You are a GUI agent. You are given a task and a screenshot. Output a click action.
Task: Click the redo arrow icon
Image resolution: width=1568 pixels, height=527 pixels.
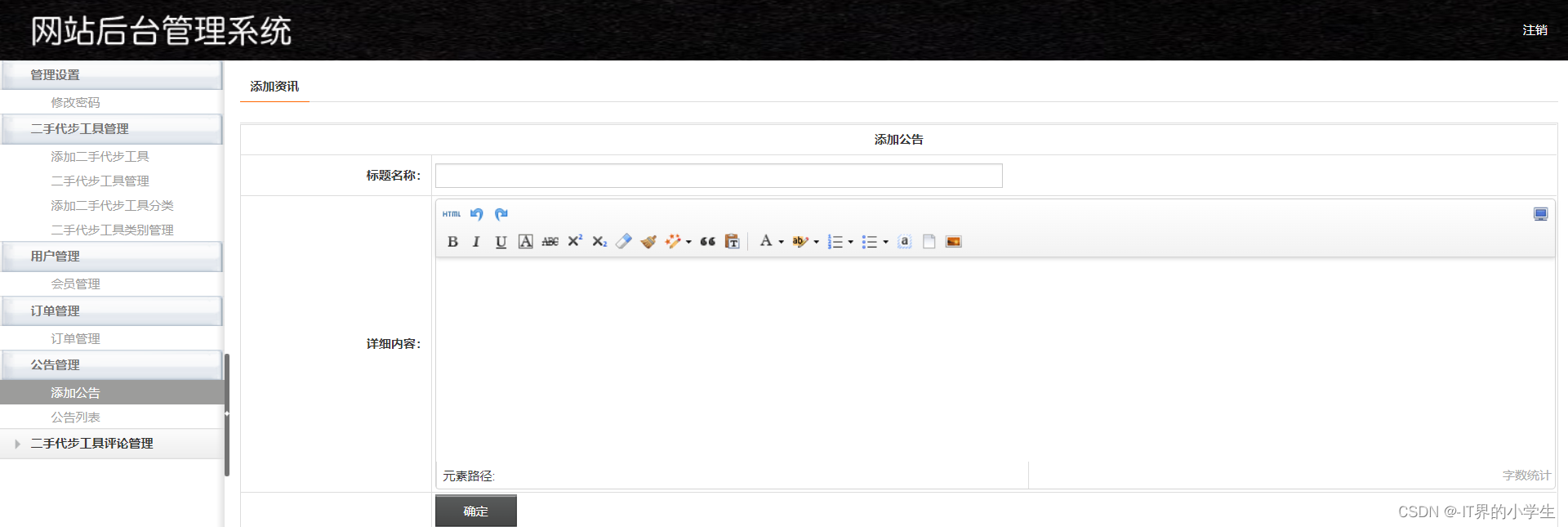pos(501,214)
